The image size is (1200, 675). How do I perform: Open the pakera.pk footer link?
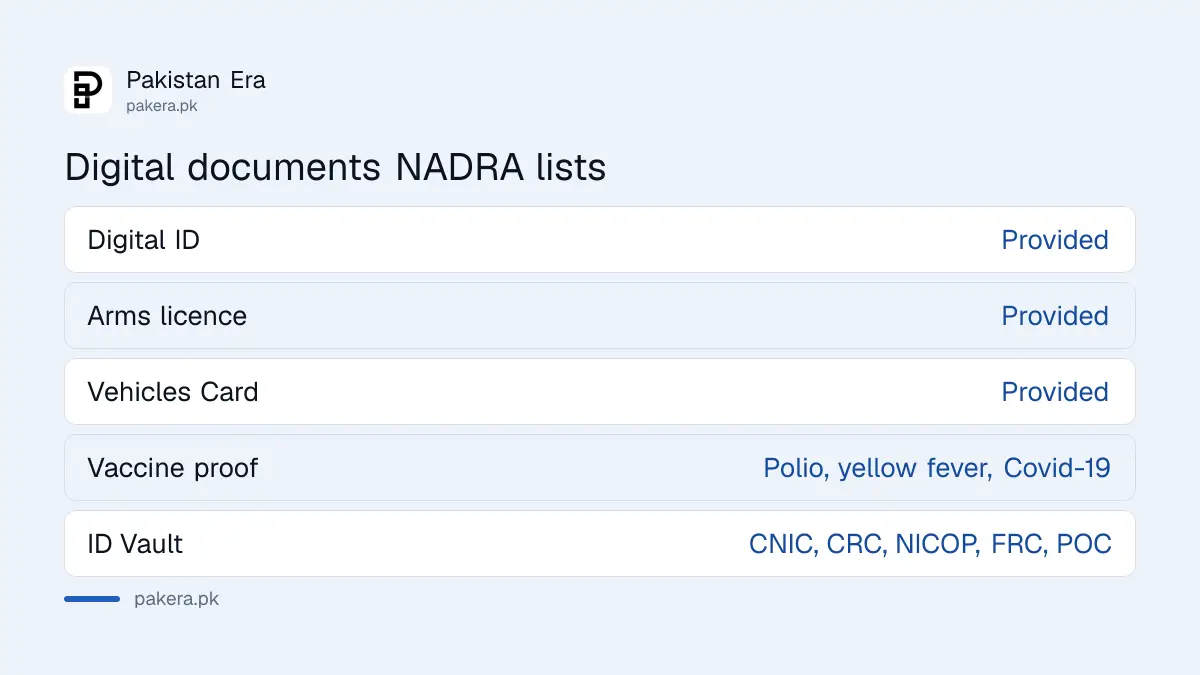click(x=176, y=599)
